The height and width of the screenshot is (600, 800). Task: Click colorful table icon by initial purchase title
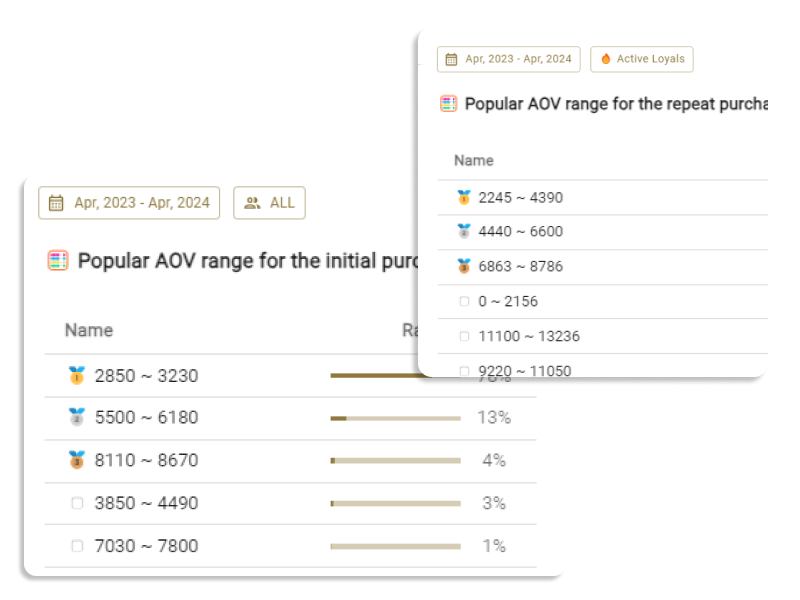tap(58, 262)
